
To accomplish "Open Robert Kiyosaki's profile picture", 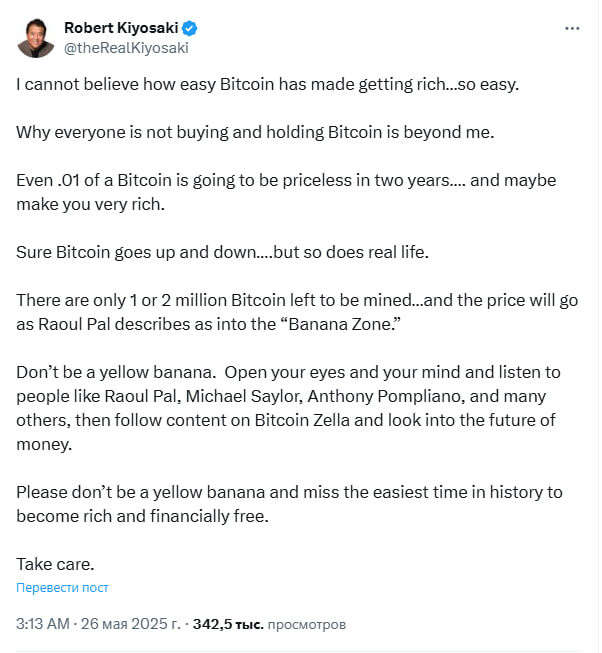I will [35, 37].
